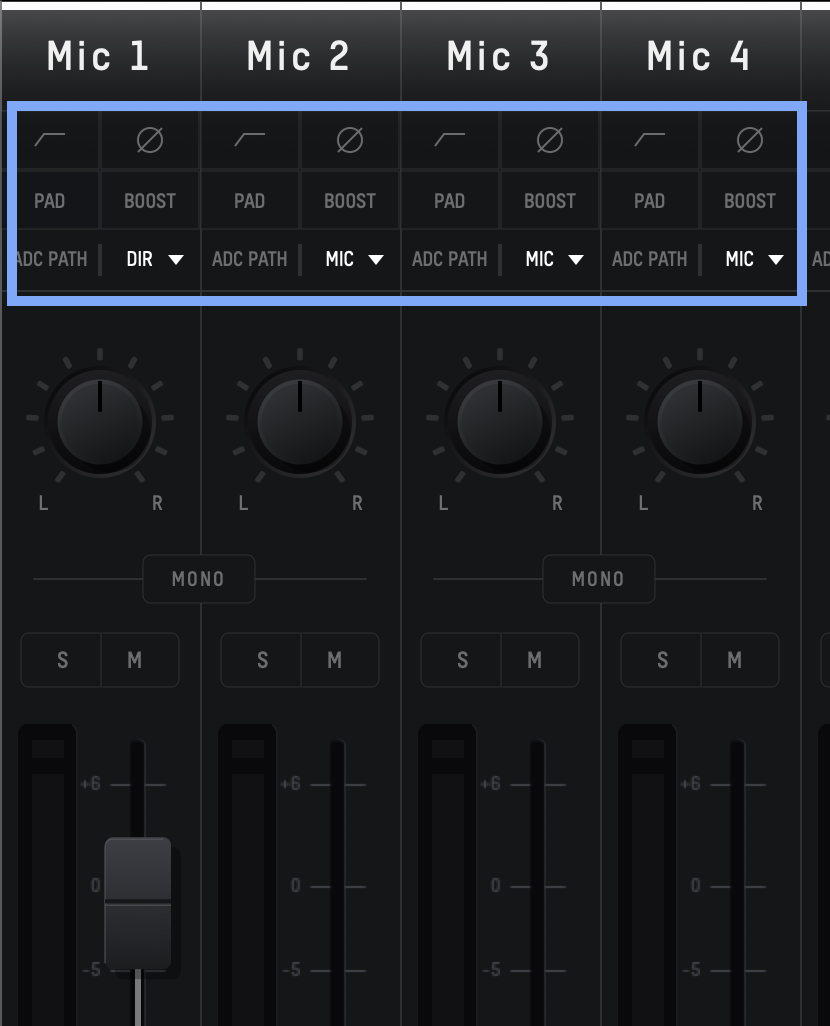
Task: Mute the Mic 3 channel
Action: click(540, 660)
